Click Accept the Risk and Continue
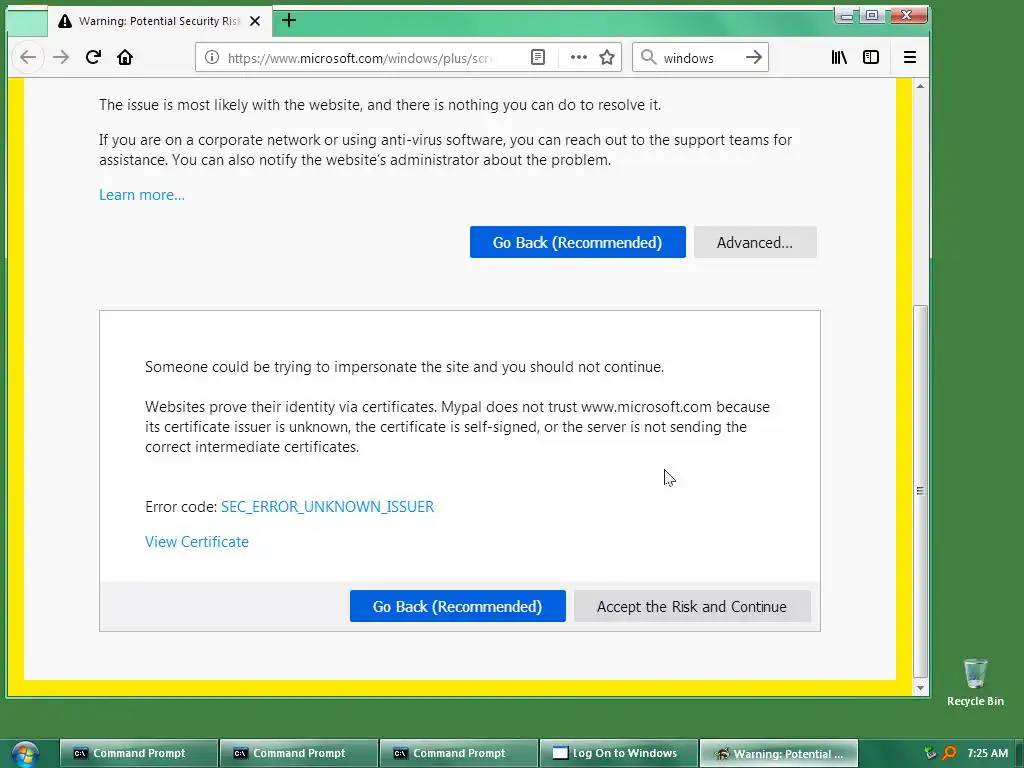The image size is (1024, 768). (692, 606)
